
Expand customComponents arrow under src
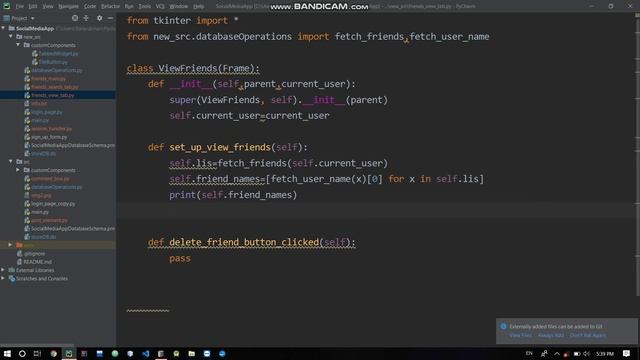pos(18,170)
